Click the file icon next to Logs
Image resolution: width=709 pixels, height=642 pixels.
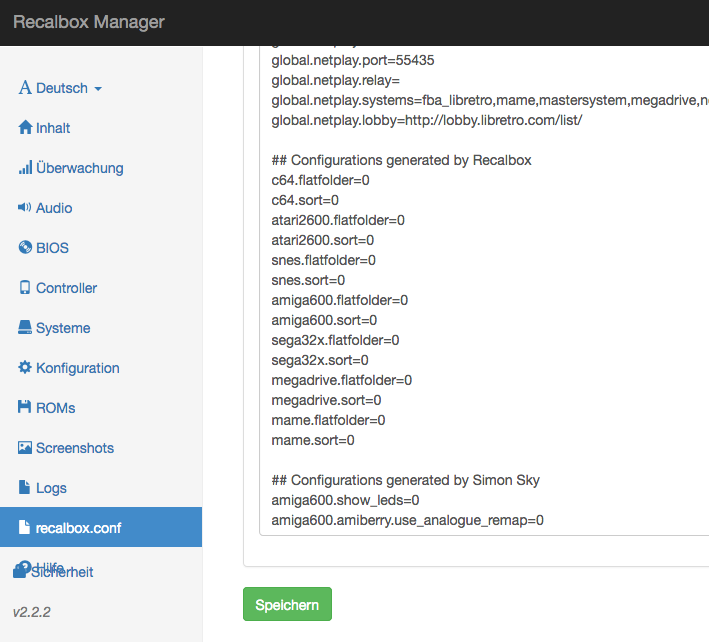tap(24, 487)
